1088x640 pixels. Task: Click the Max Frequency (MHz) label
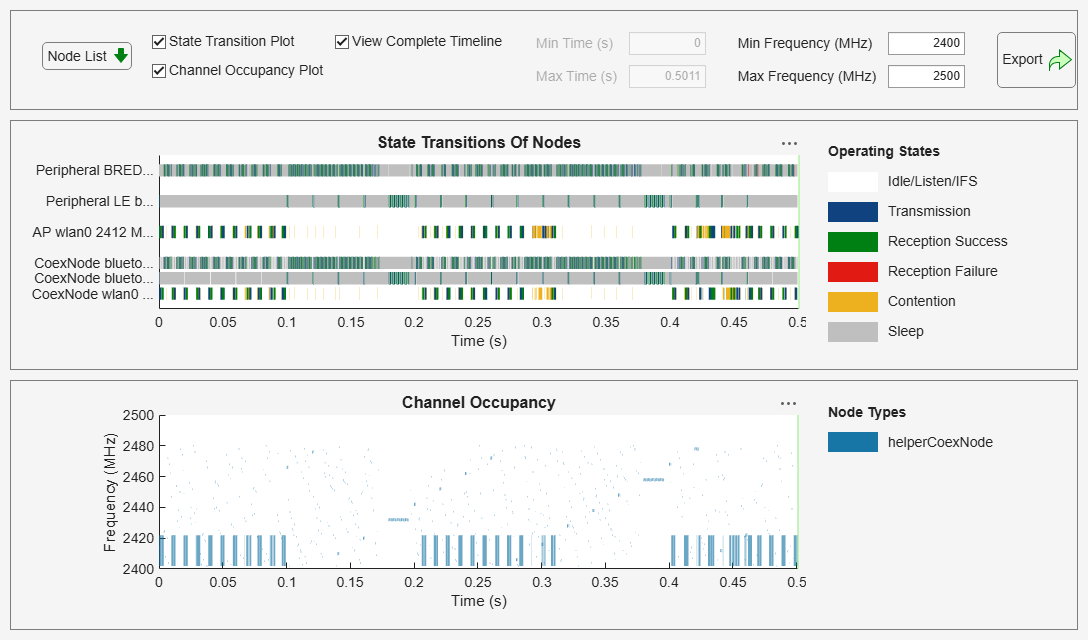pos(807,76)
